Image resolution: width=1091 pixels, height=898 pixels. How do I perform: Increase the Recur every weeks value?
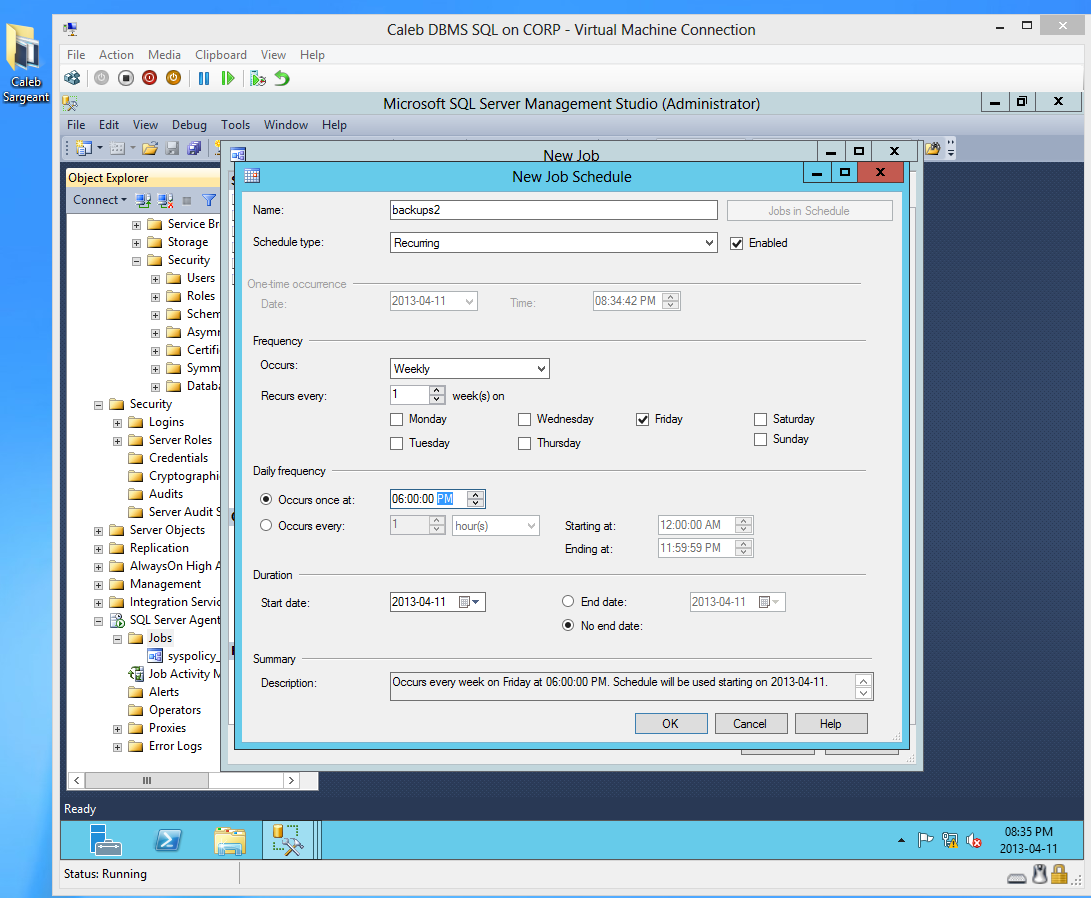click(x=436, y=391)
